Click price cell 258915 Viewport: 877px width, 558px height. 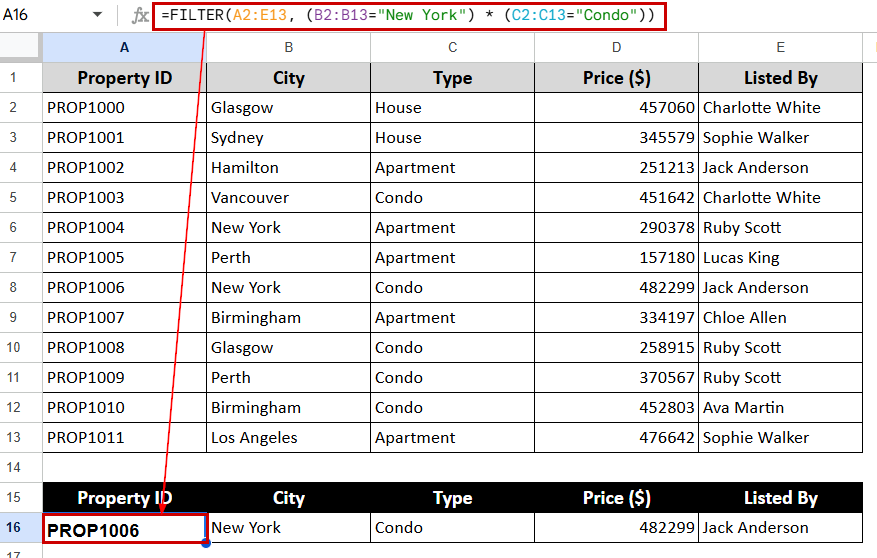[x=616, y=348]
